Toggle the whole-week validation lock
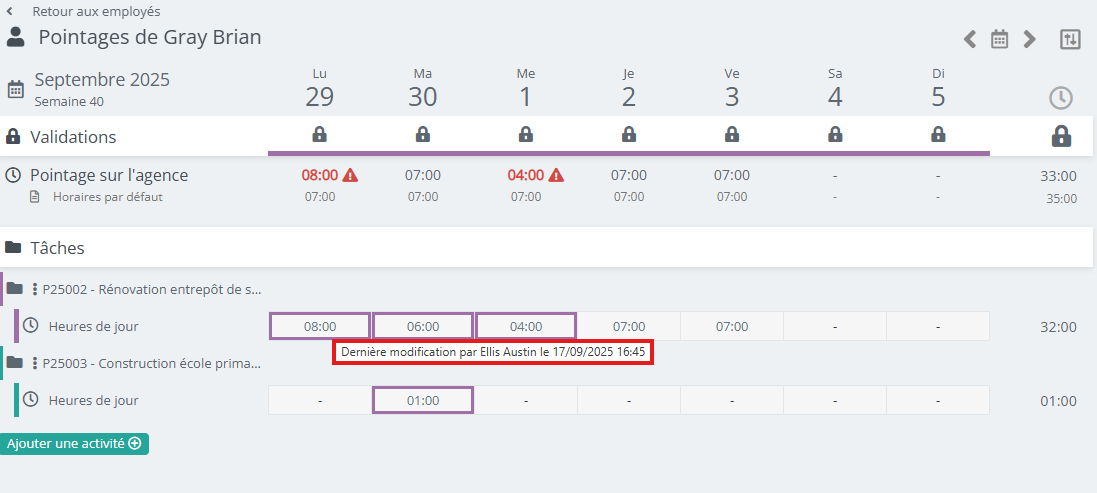The image size is (1097, 493). tap(1061, 136)
